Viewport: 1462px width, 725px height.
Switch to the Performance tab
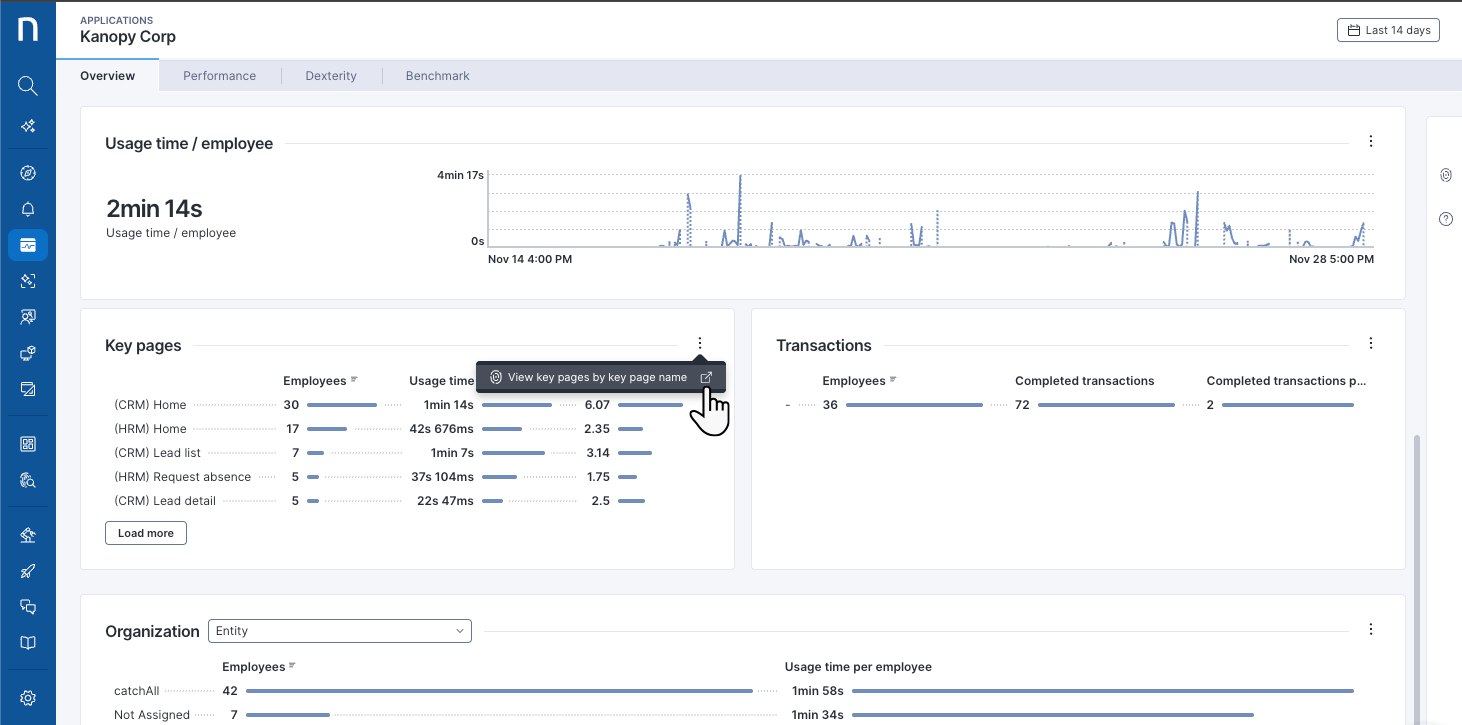pyautogui.click(x=219, y=76)
